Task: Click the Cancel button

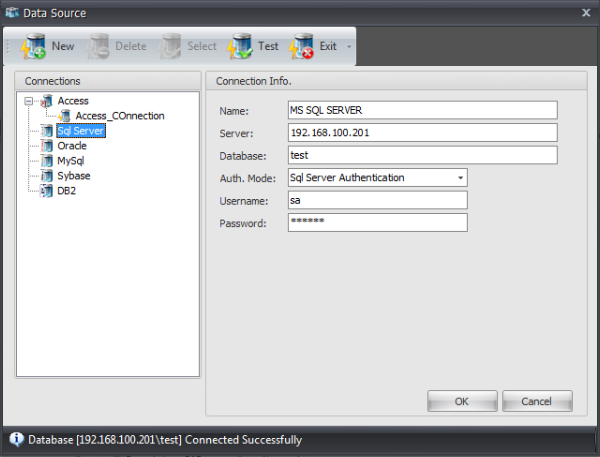Action: click(537, 401)
